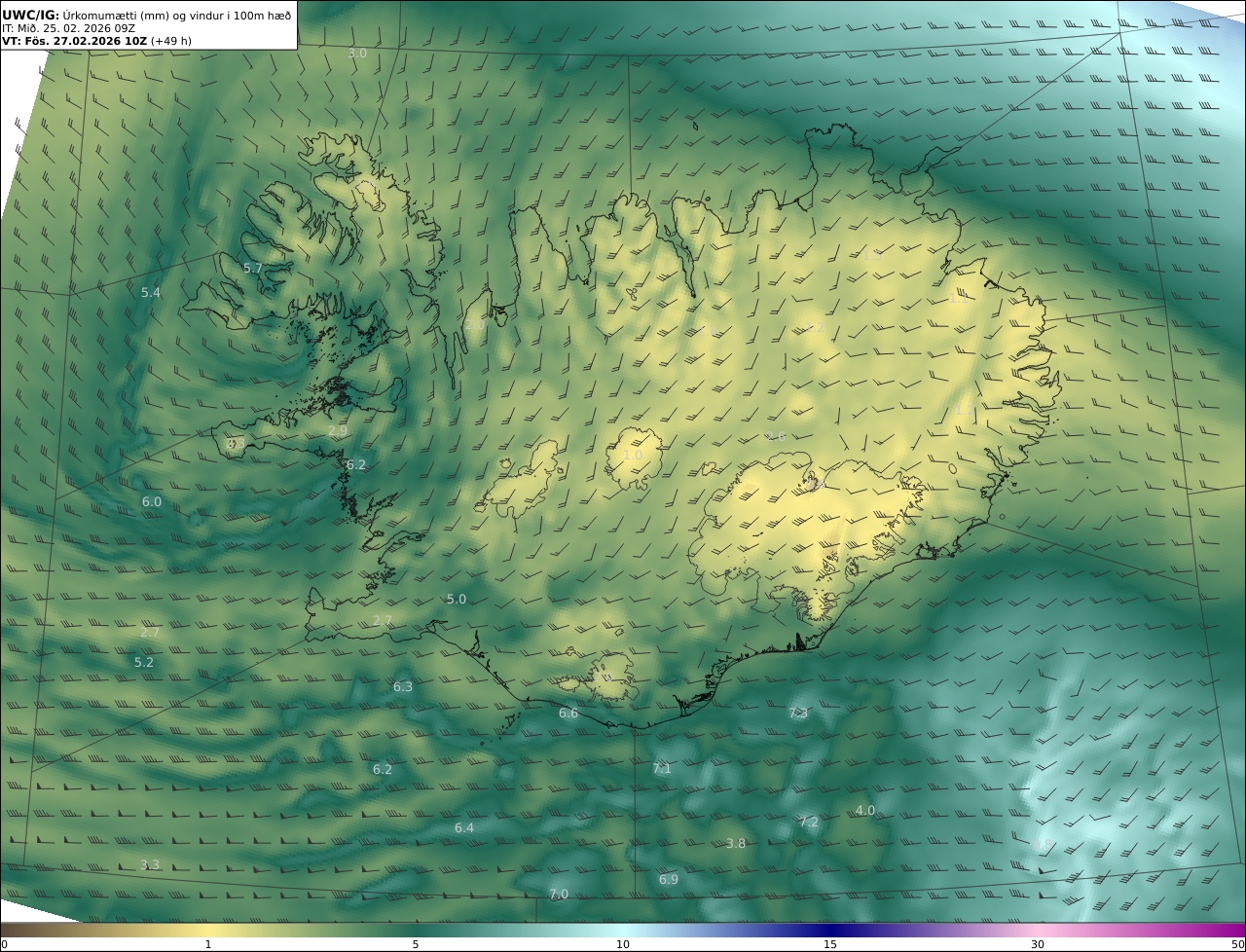Select the color scale tick labeled 50
1246x952 pixels.
pyautogui.click(x=1238, y=944)
